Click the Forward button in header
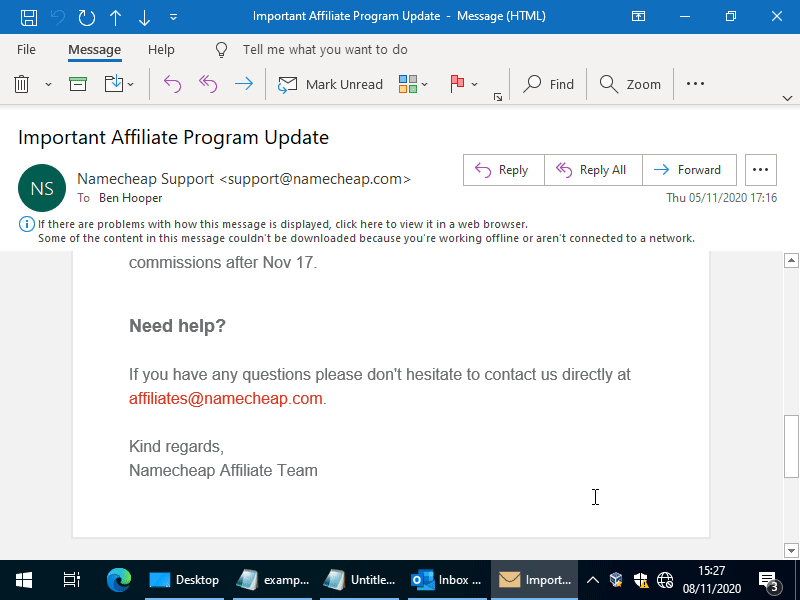This screenshot has height=600, width=800. tap(689, 170)
